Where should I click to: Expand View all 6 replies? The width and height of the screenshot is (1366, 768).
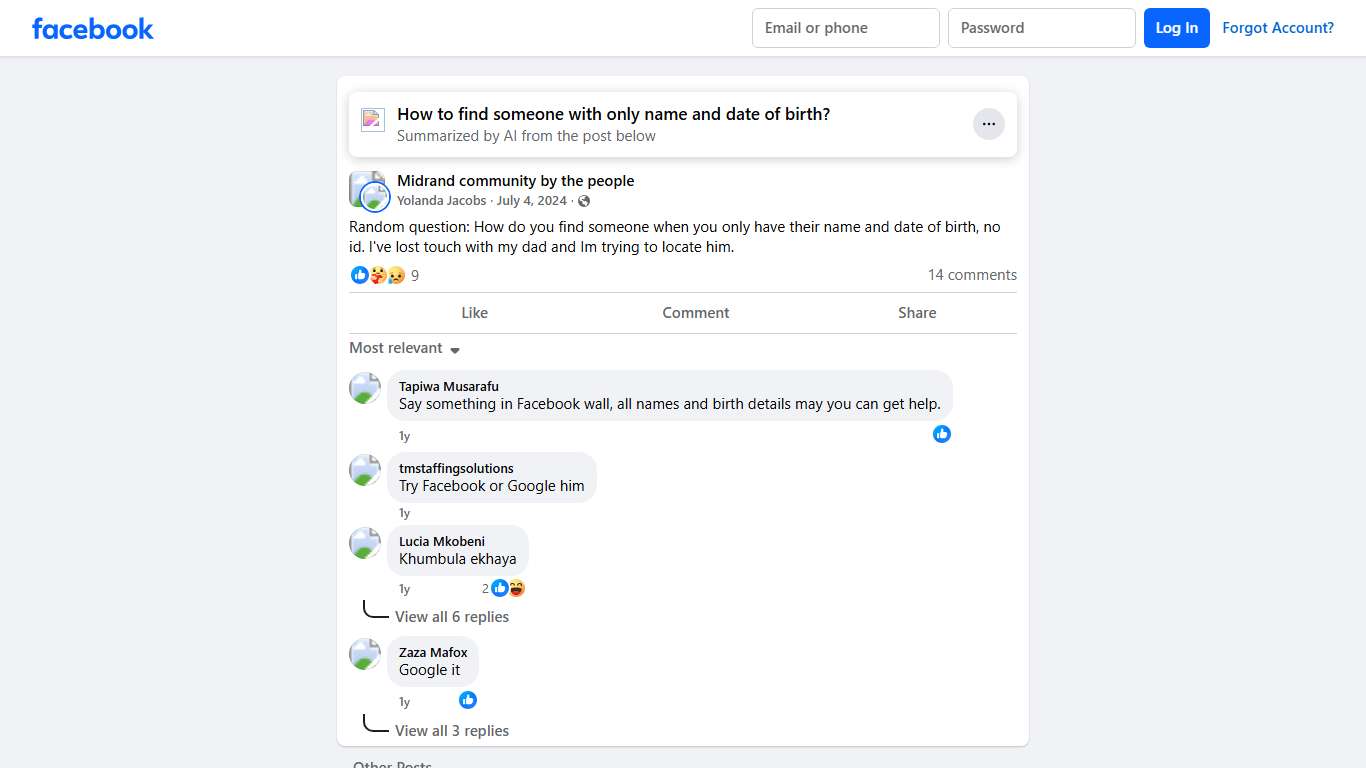click(452, 617)
